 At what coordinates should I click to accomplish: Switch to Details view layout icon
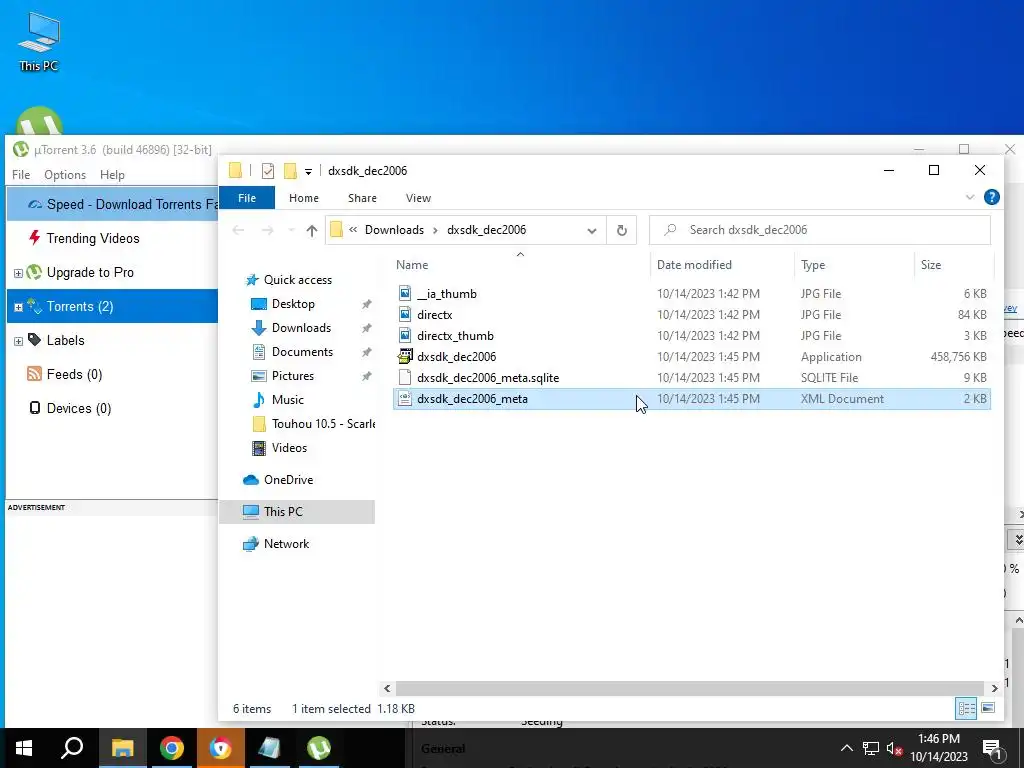tap(966, 708)
